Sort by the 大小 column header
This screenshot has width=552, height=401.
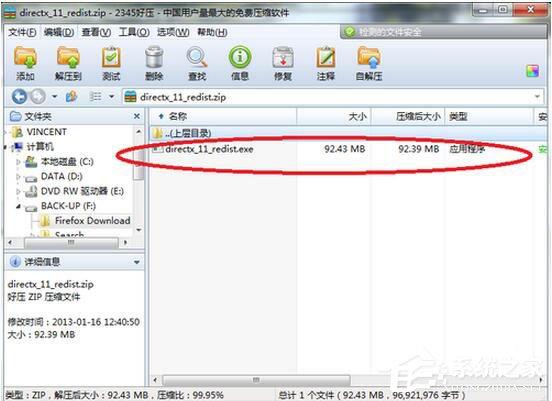[334, 116]
